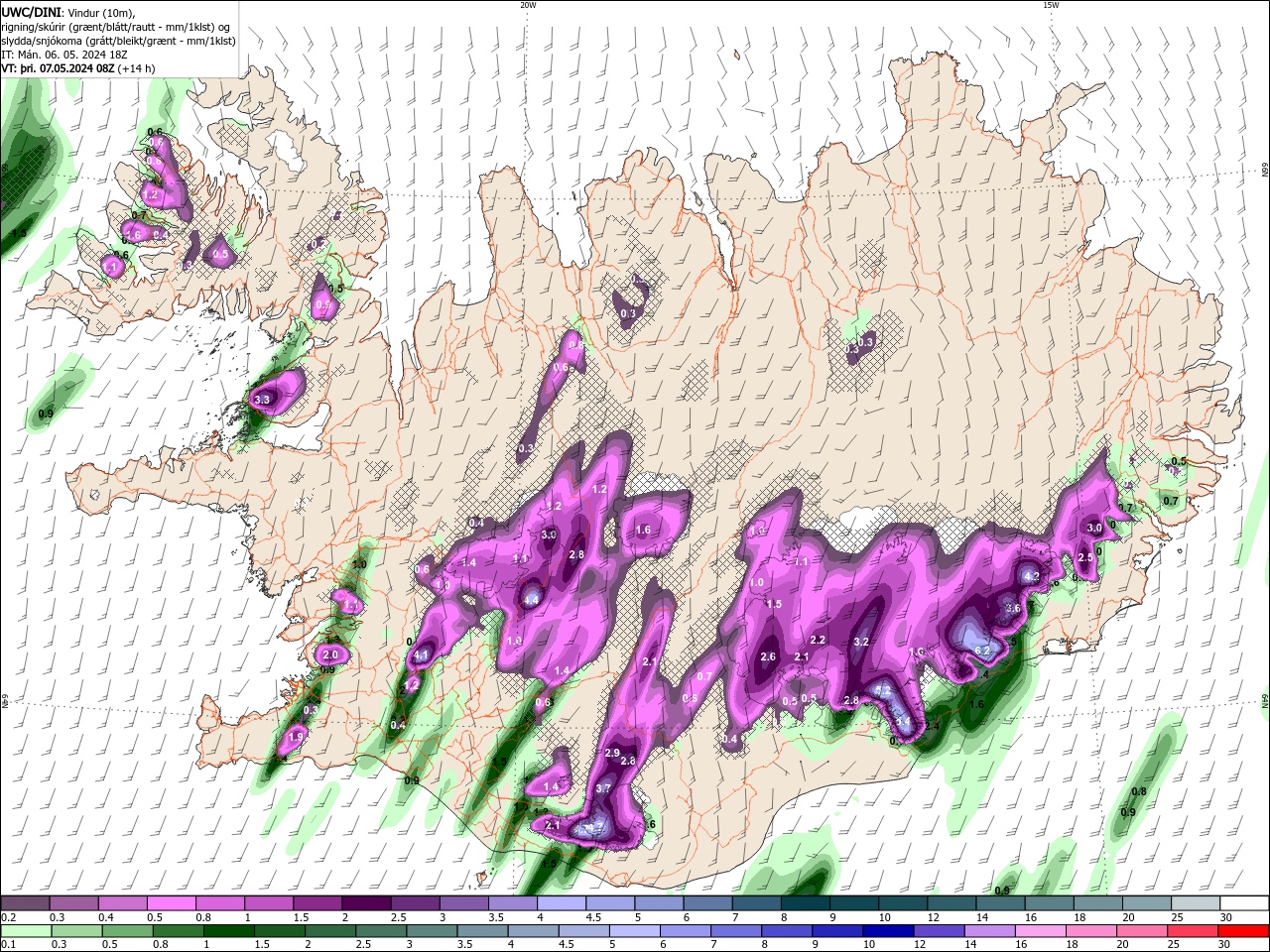Click the UWC/DINI title text
This screenshot has height=952, width=1270.
pyautogui.click(x=31, y=12)
